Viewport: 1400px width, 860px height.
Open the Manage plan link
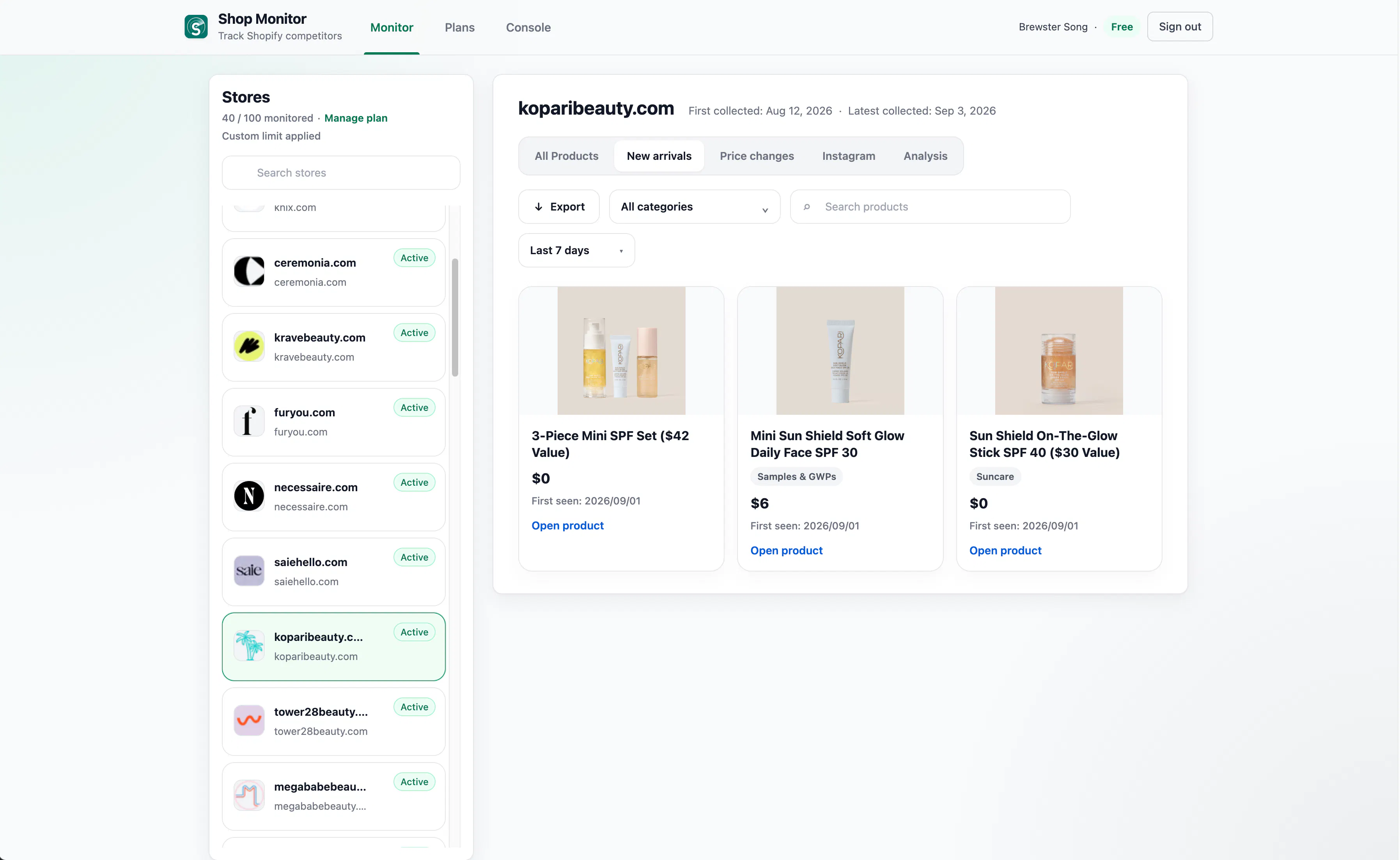[x=356, y=118]
